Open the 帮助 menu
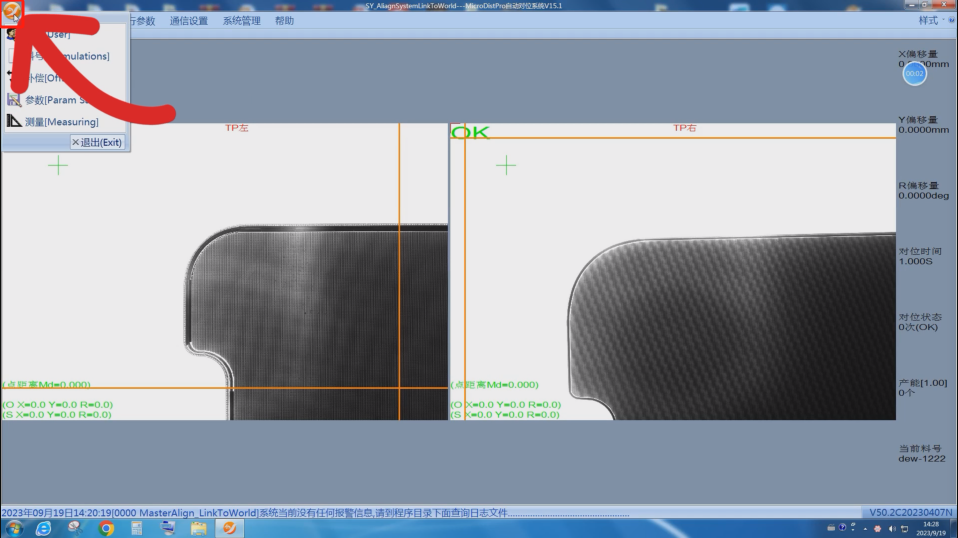 [x=284, y=21]
